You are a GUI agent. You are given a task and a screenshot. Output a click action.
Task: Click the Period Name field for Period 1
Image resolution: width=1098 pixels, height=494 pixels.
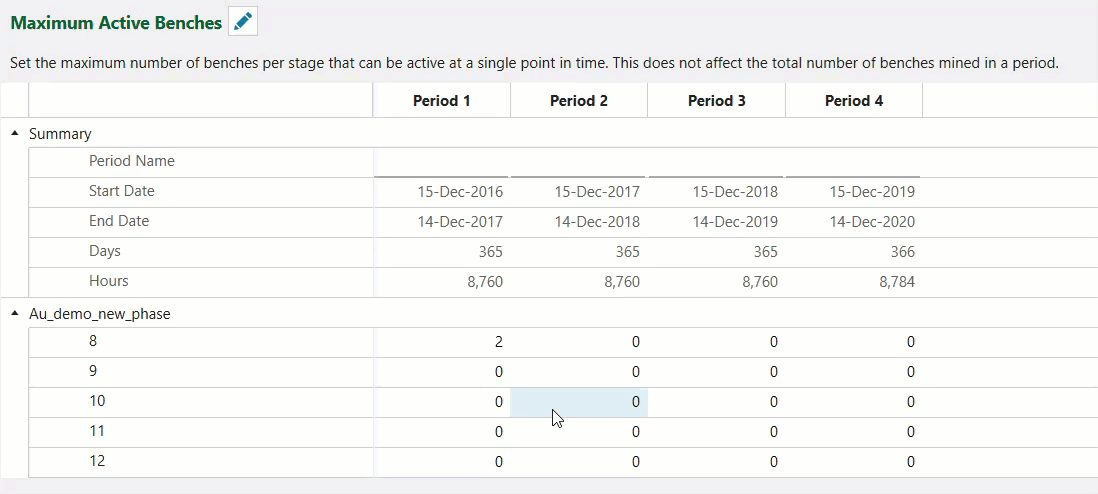click(442, 162)
